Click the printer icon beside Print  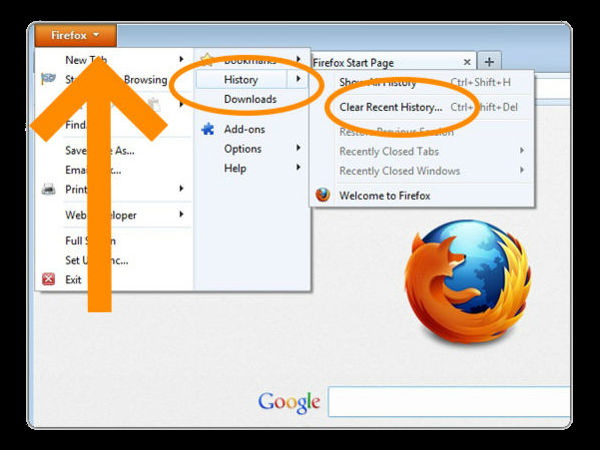point(49,189)
